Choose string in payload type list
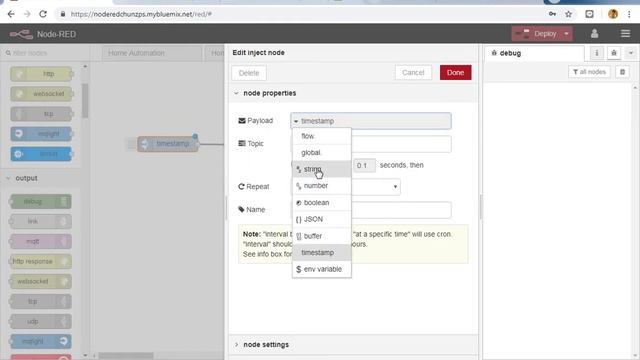640x360 pixels. 322,169
